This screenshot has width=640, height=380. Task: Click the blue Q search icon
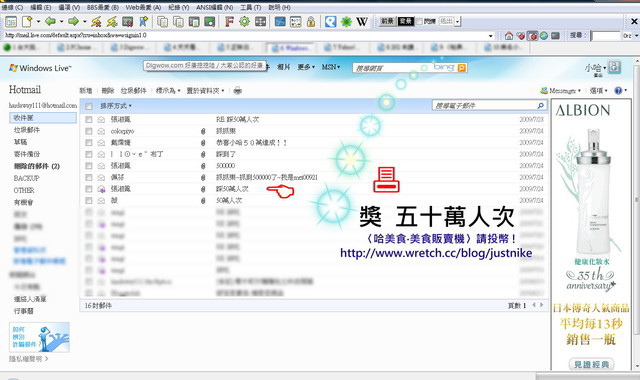point(330,21)
